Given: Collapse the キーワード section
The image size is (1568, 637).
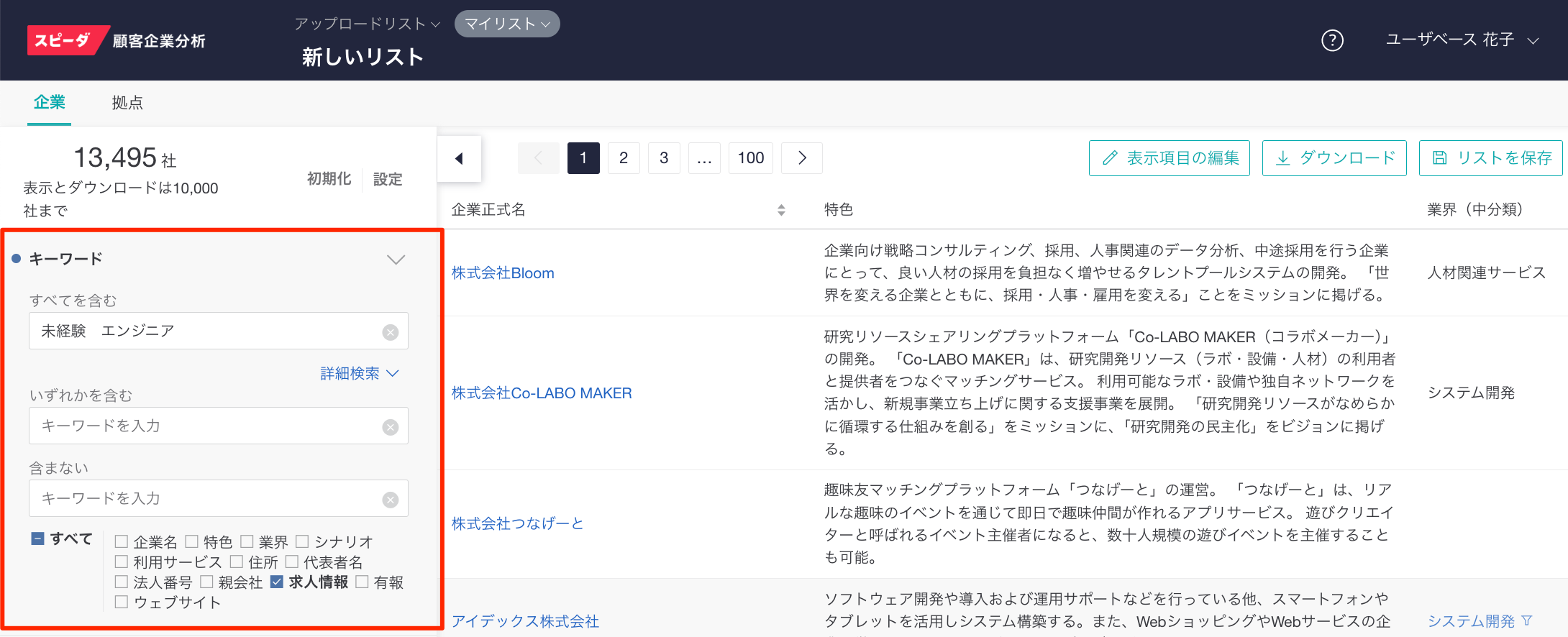Looking at the screenshot, I should pos(396,260).
